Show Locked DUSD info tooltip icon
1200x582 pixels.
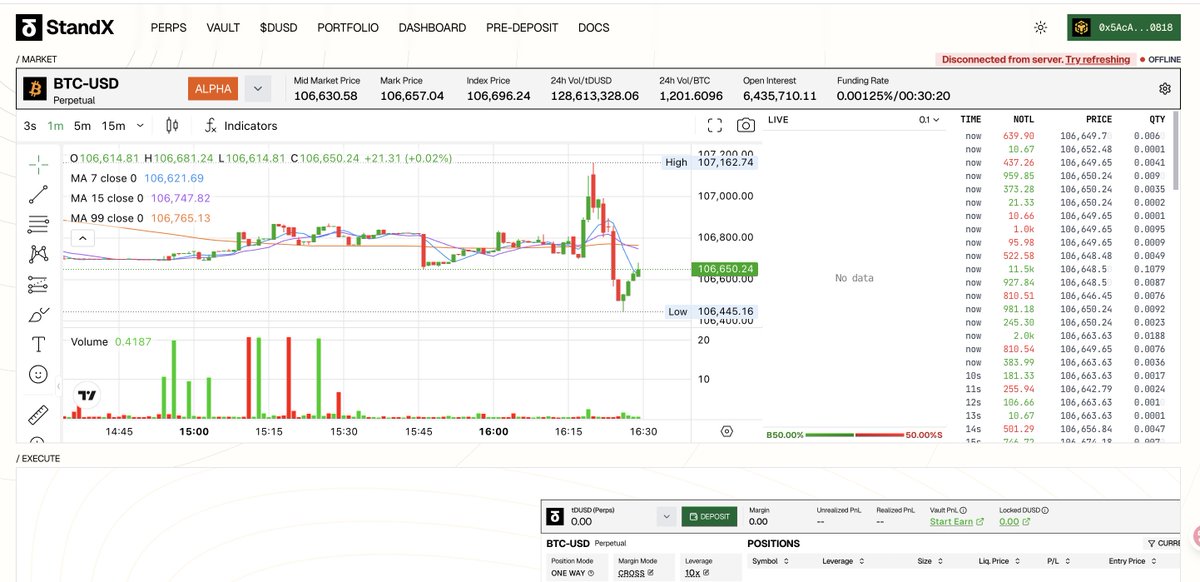click(x=1045, y=510)
